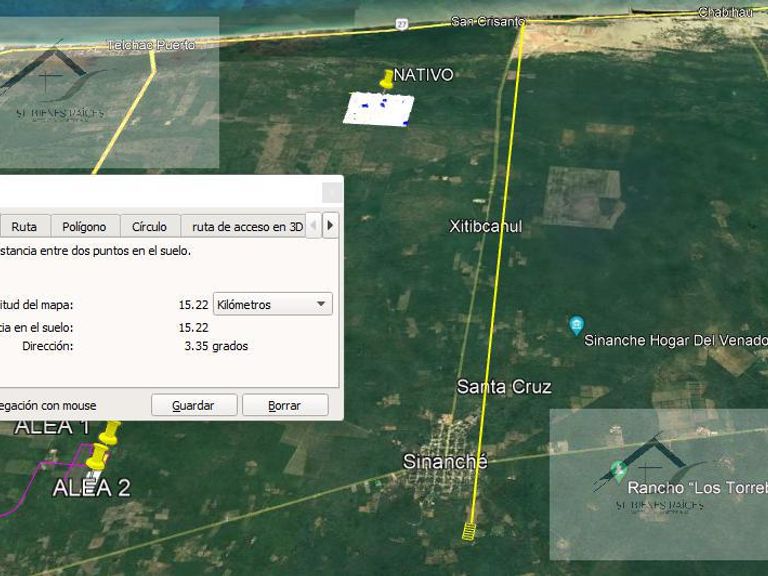Switch to the Círculo tab
This screenshot has width=768, height=576.
tap(149, 227)
